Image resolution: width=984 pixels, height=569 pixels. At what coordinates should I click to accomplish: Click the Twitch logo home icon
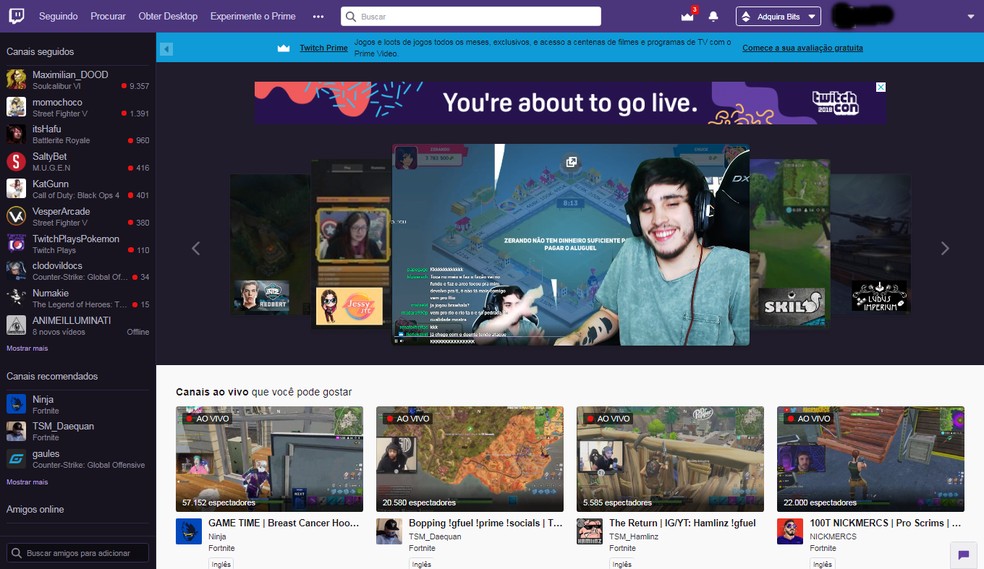pos(16,16)
